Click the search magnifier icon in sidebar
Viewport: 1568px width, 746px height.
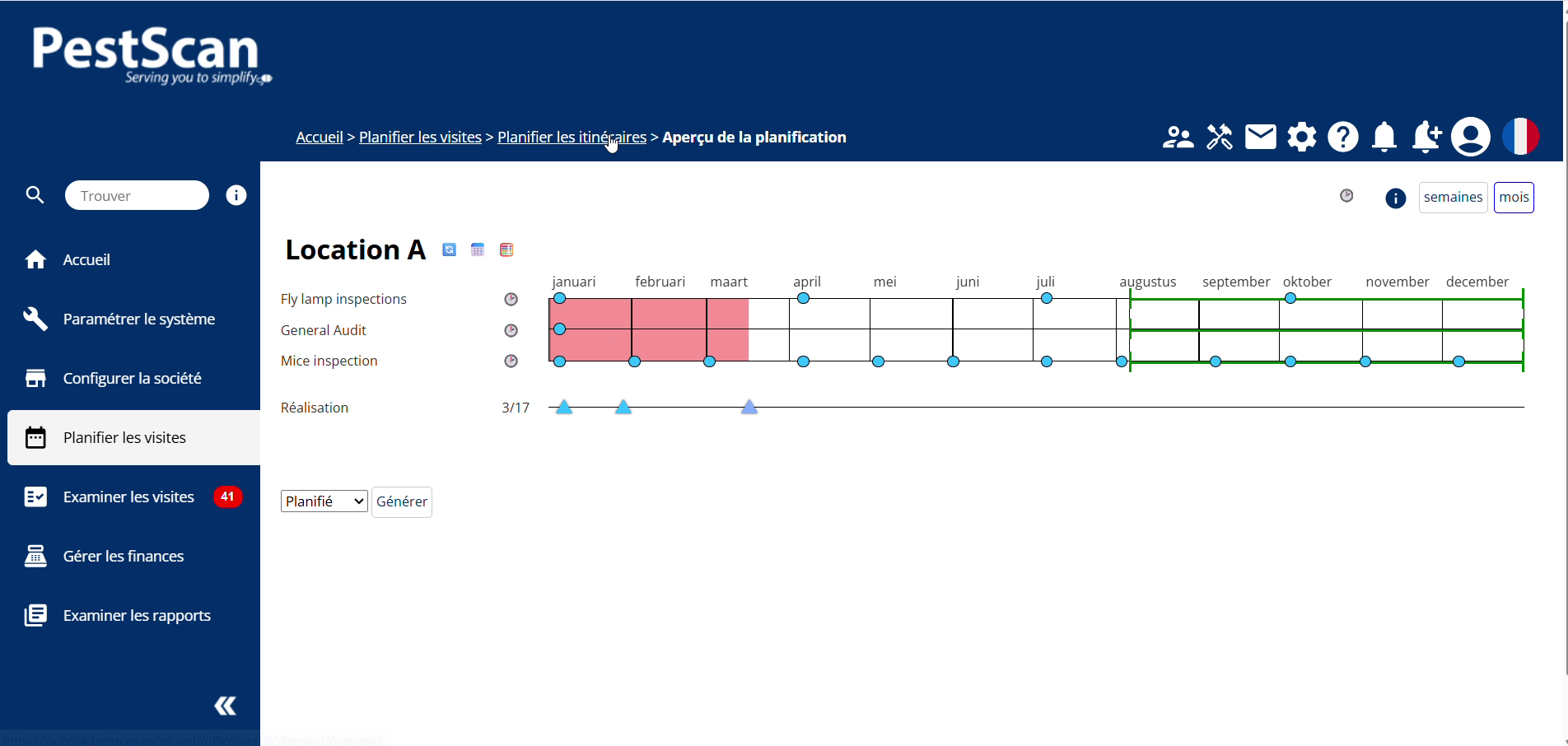pyautogui.click(x=35, y=195)
